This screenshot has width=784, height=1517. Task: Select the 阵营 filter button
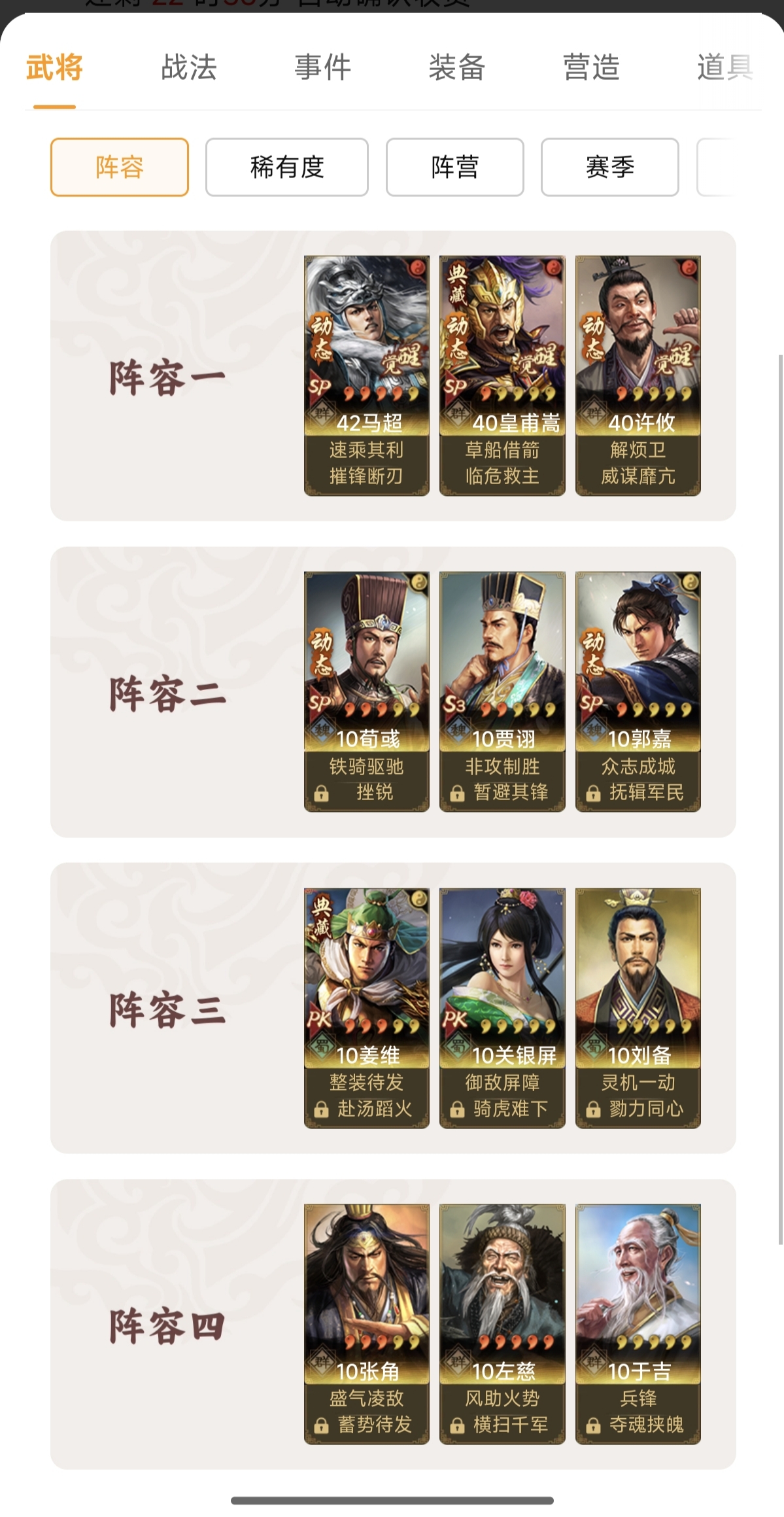click(455, 167)
